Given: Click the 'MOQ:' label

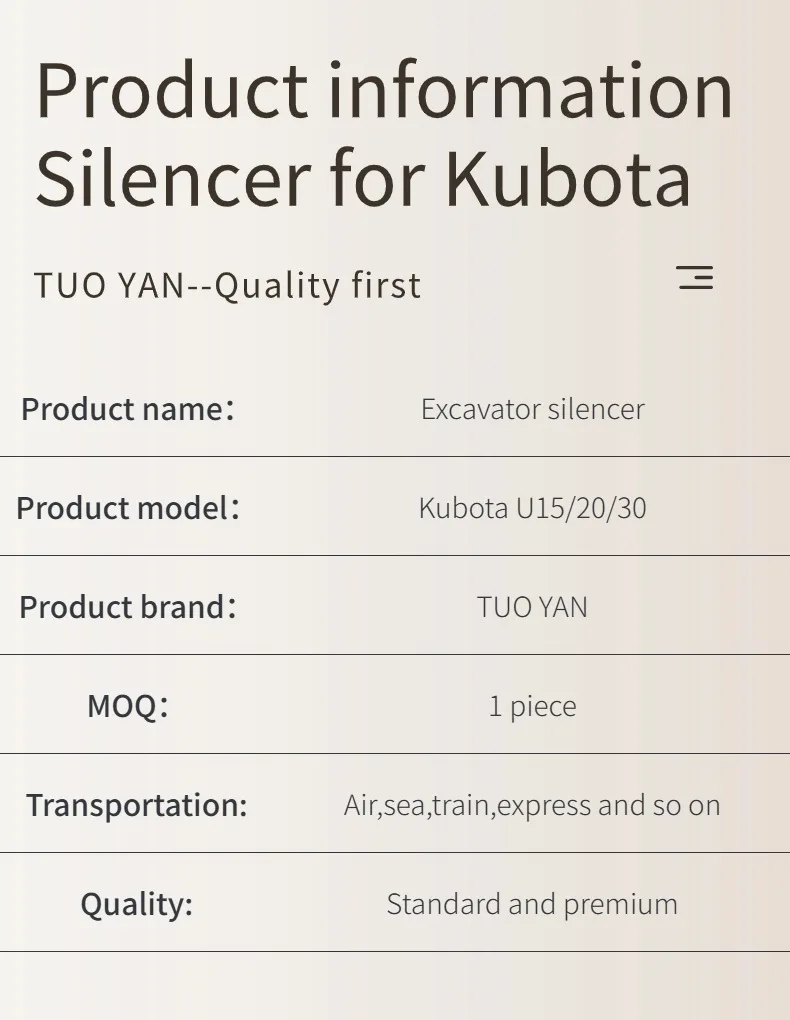Looking at the screenshot, I should [127, 706].
